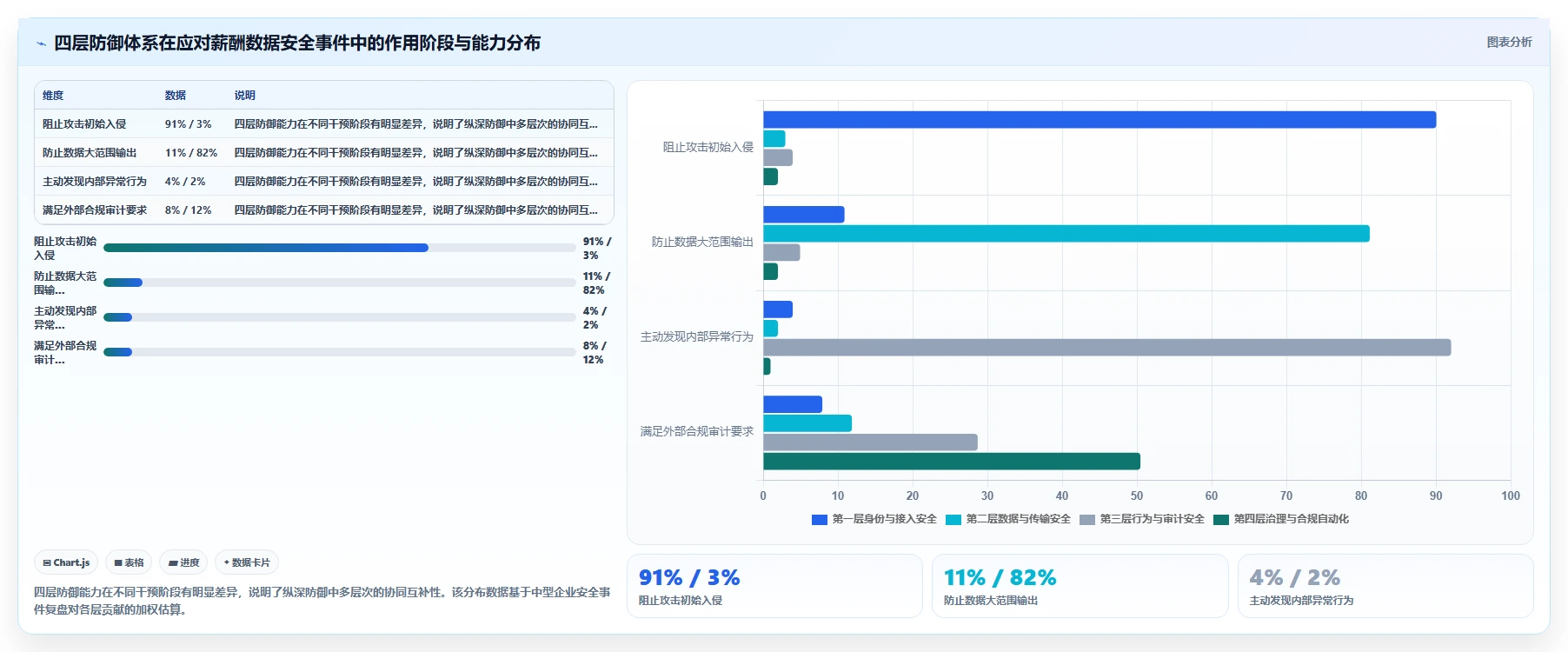The width and height of the screenshot is (1568, 652).
Task: Click the first row 说明 description text
Action: 415,124
